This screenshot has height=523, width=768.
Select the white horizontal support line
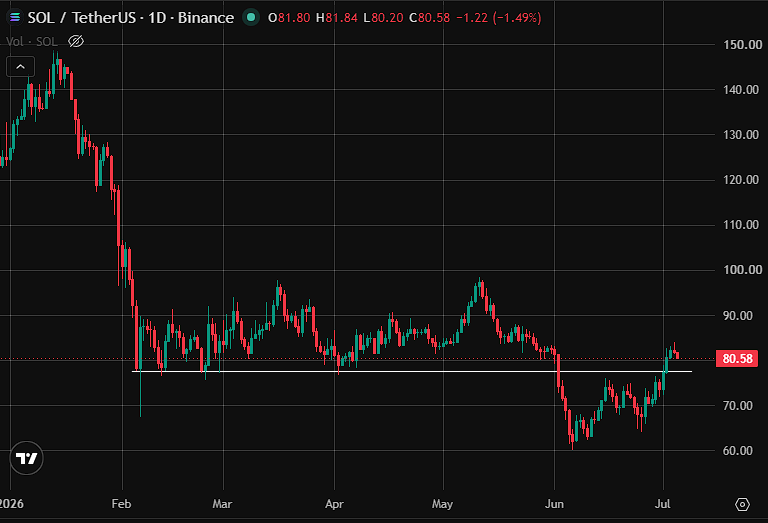click(411, 372)
